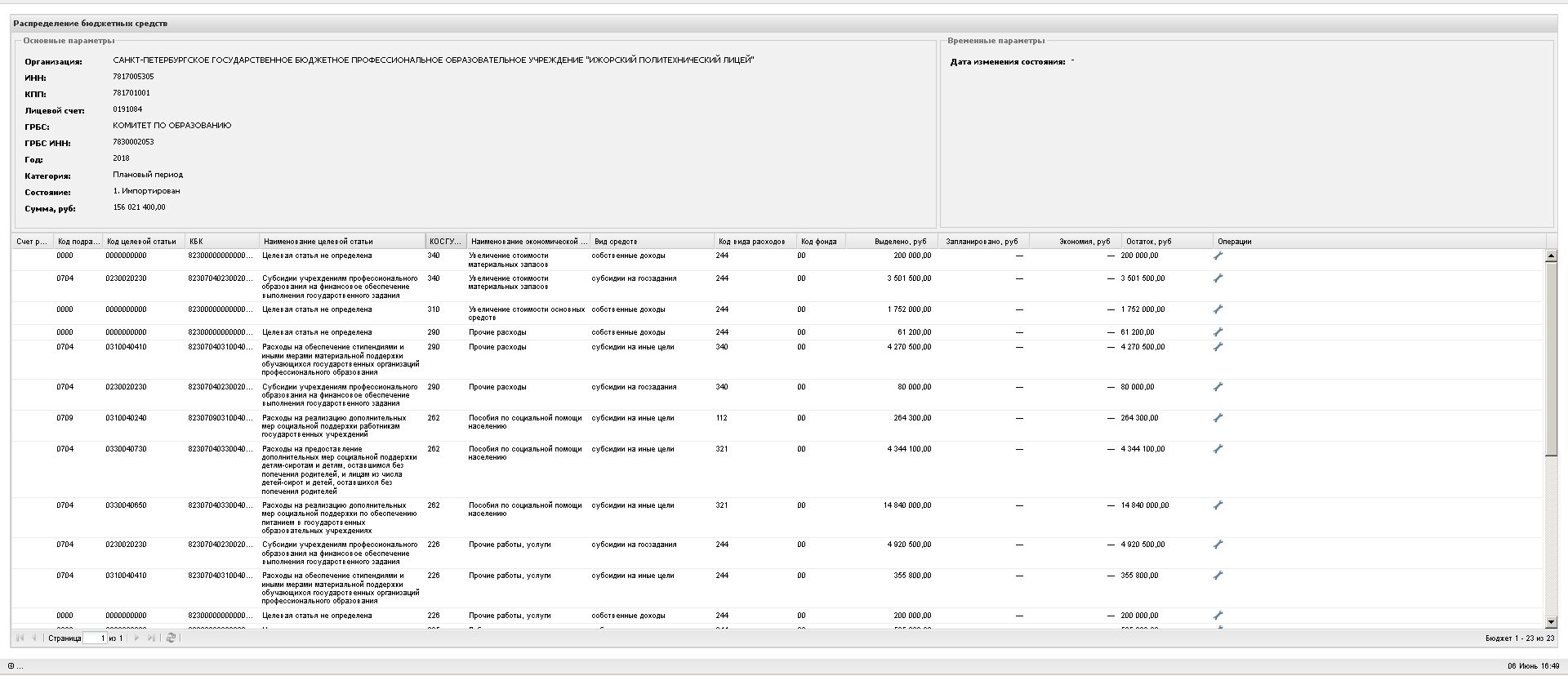The height and width of the screenshot is (676, 1568).
Task: Open operations wrench for the 3 501 500,00 row
Action: [x=1218, y=278]
